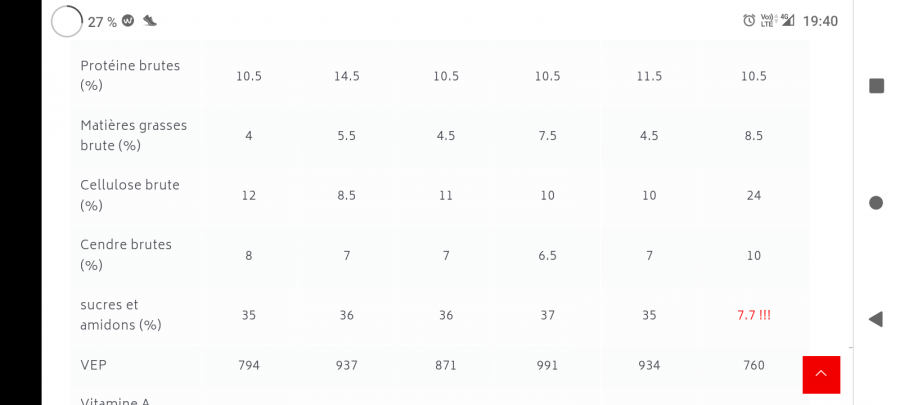Click the Protéine brutes (%) row label
Image resolution: width=900 pixels, height=405 pixels.
click(x=130, y=76)
